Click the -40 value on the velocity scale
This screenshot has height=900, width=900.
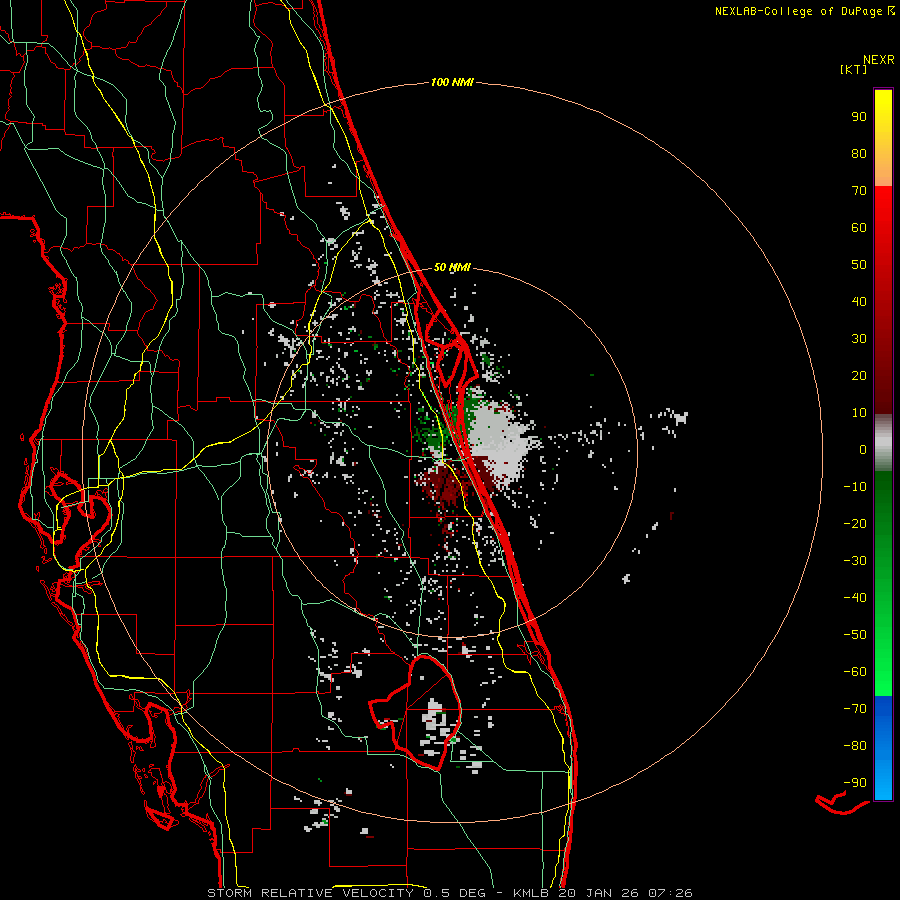(855, 598)
